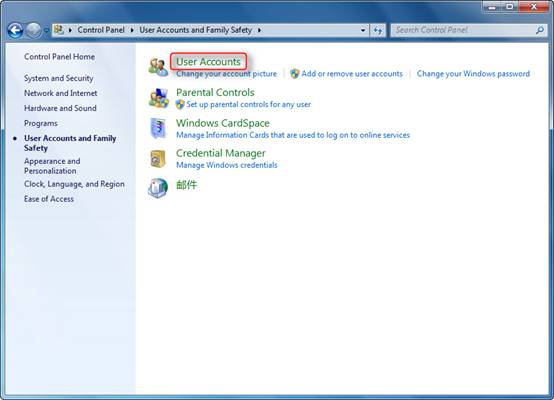
Task: Click shield icon beside Set up parental controls
Action: [180, 104]
